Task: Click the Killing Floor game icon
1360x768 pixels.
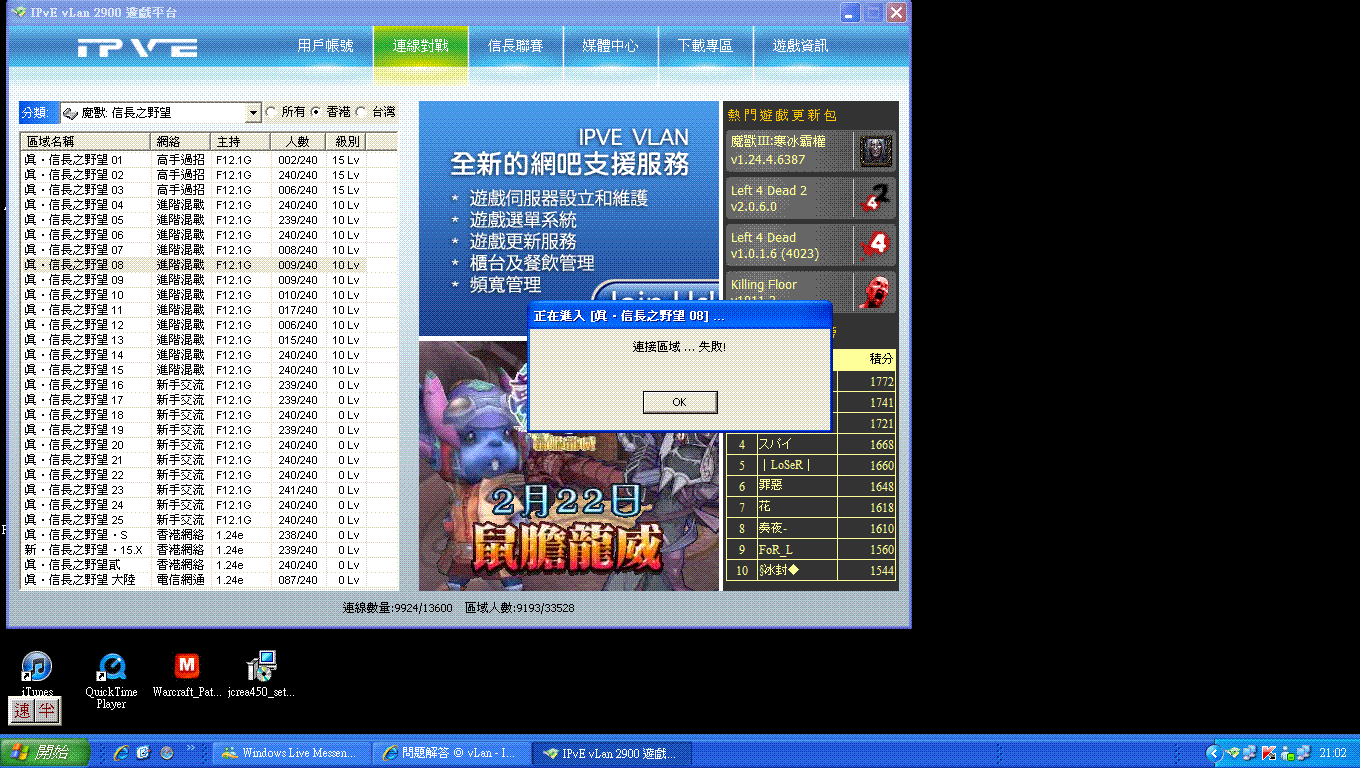Action: coord(875,291)
